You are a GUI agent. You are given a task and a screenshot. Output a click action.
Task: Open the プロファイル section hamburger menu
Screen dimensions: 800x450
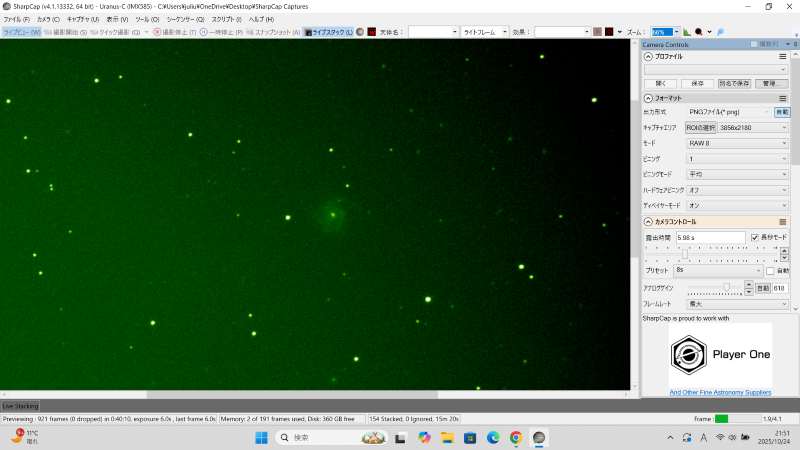click(x=783, y=57)
